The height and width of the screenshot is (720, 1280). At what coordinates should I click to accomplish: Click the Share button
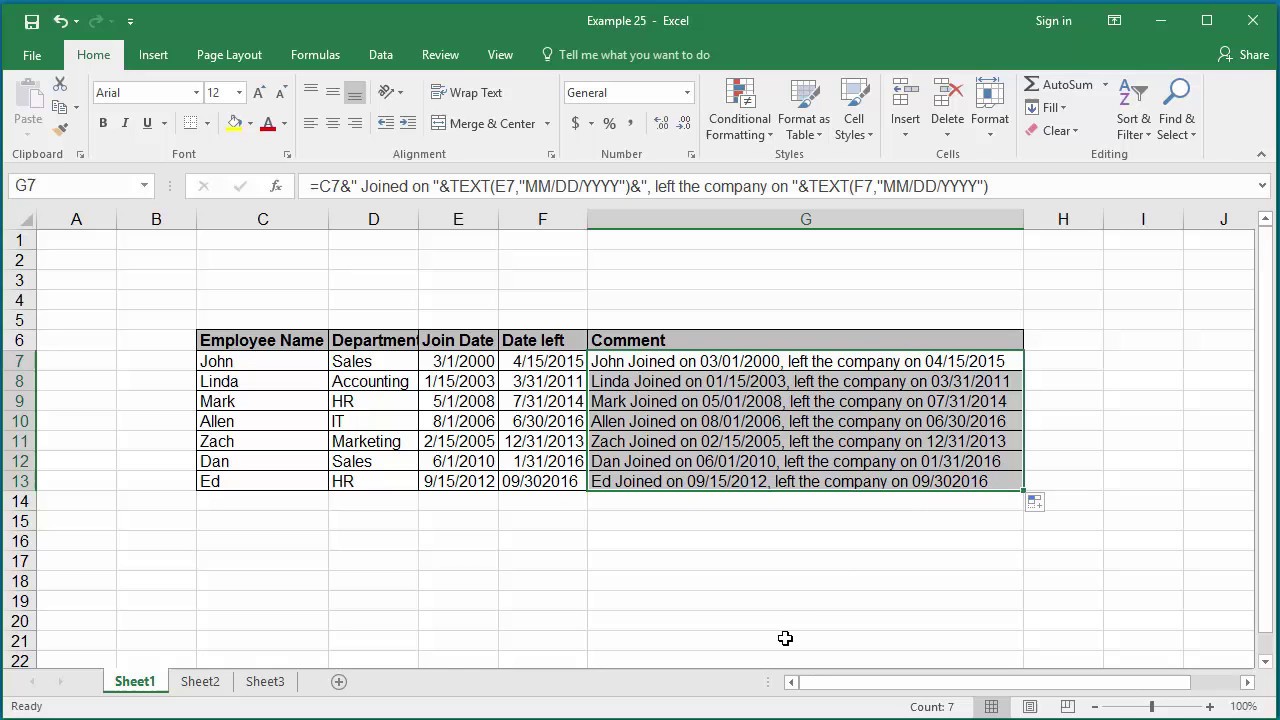tap(1243, 55)
